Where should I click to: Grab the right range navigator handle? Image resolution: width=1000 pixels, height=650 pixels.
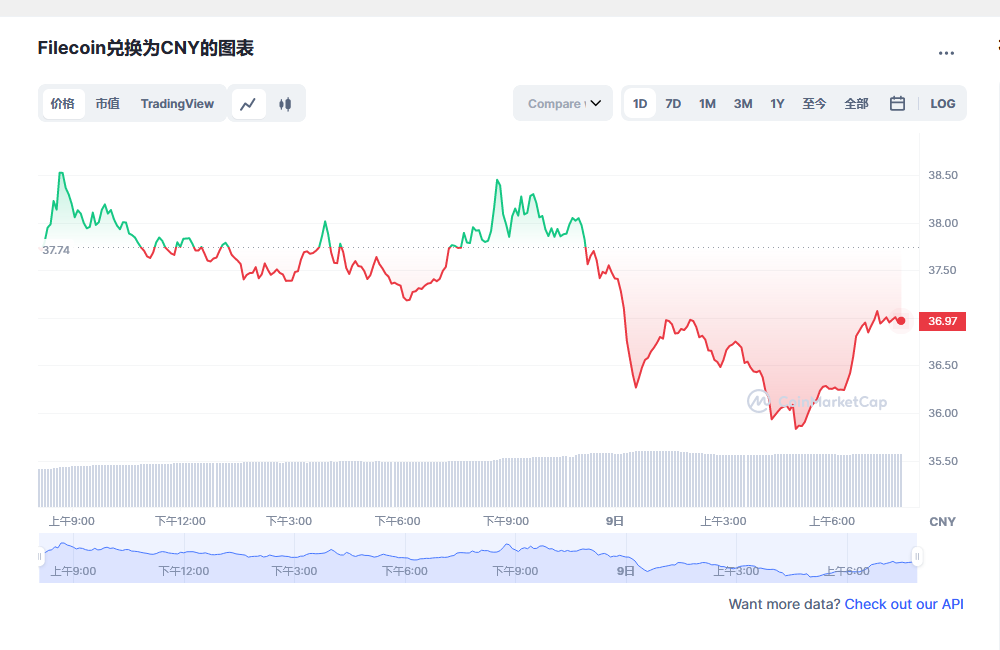tap(917, 557)
